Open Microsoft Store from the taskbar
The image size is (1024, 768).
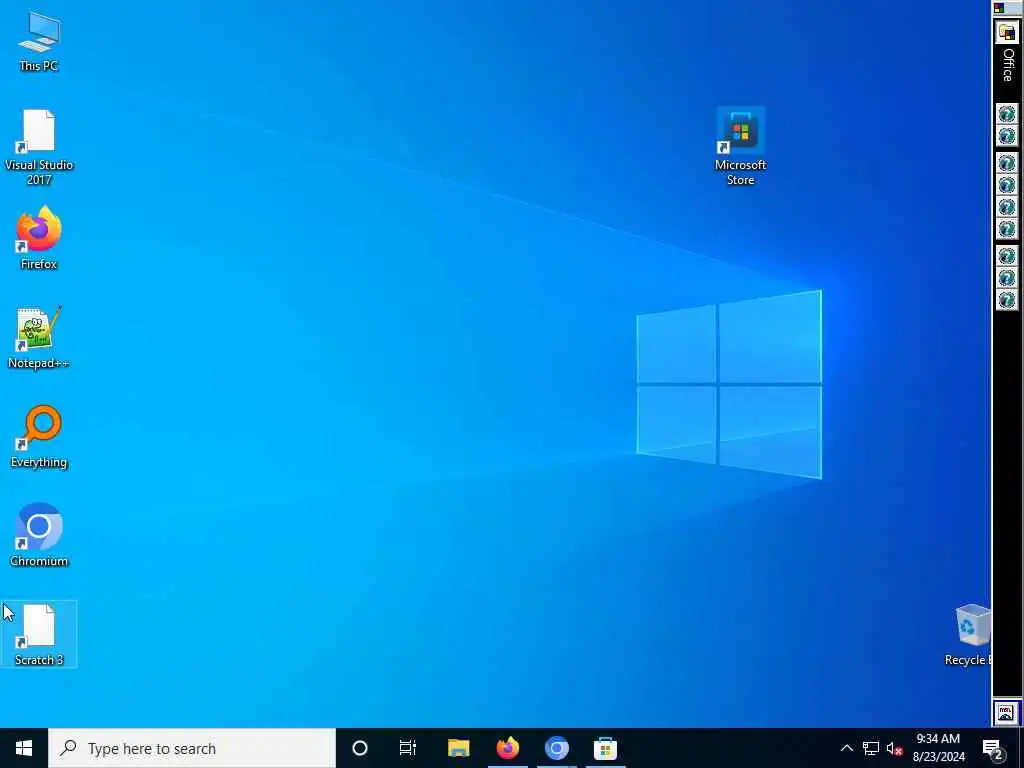point(605,748)
